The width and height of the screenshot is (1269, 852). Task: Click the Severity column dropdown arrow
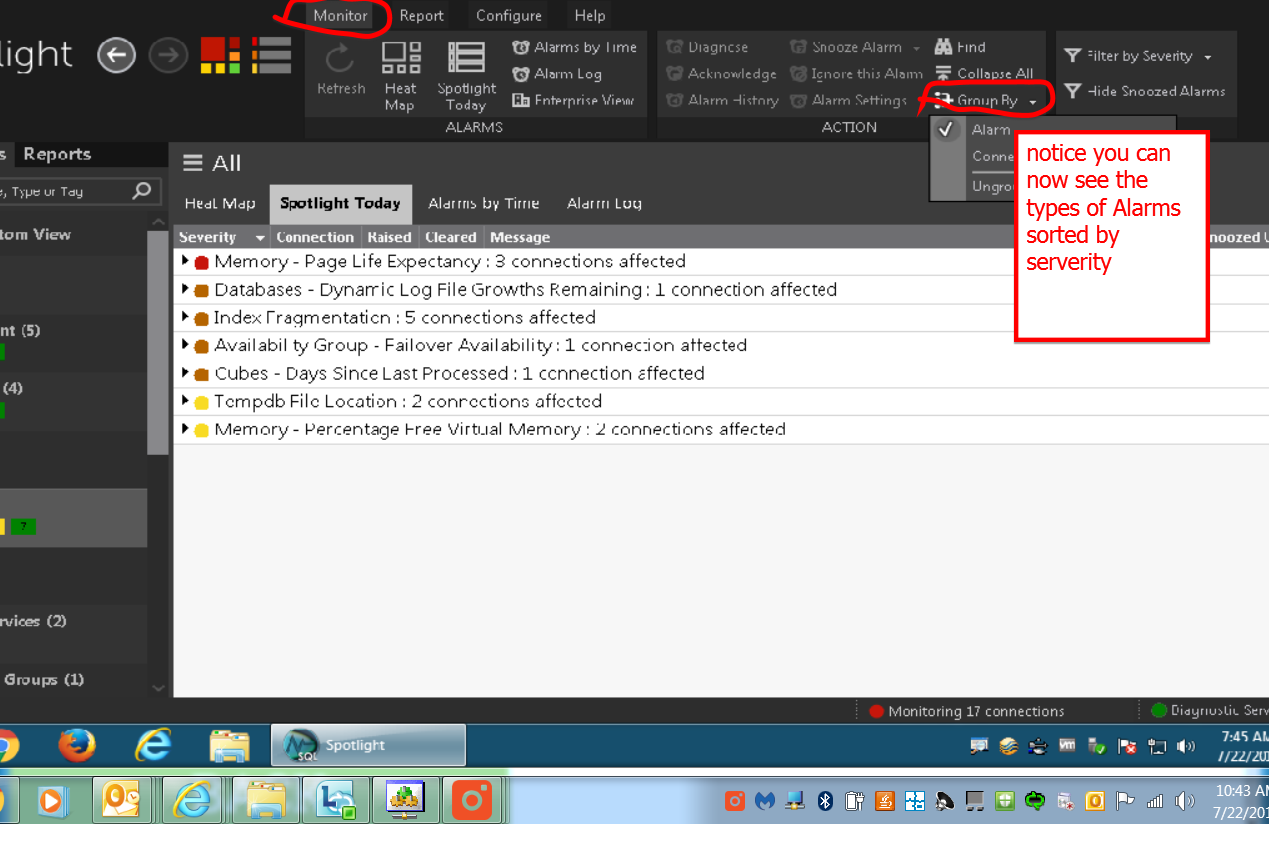260,238
